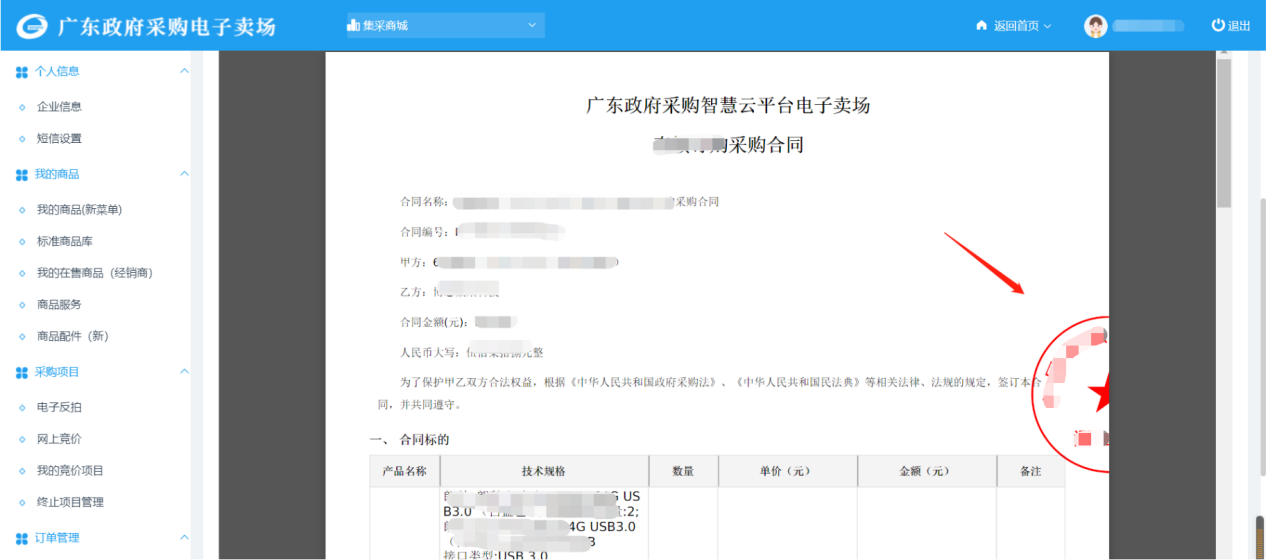The image size is (1268, 560).
Task: Click the 单价（元） table header
Action: pyautogui.click(x=786, y=471)
